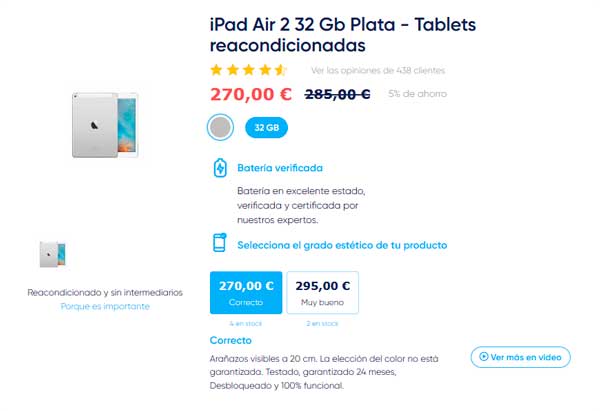This screenshot has height=411, width=600.
Task: Click the iPad Air 2 product title
Action: point(343,35)
